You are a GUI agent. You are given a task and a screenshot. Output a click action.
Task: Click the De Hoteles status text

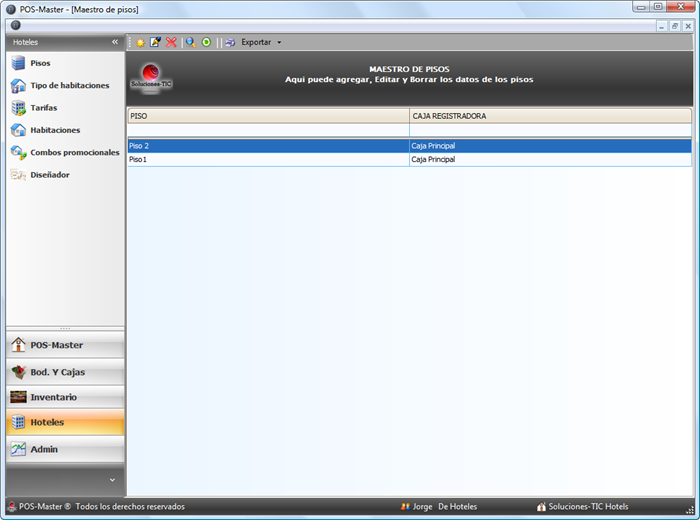click(x=458, y=507)
